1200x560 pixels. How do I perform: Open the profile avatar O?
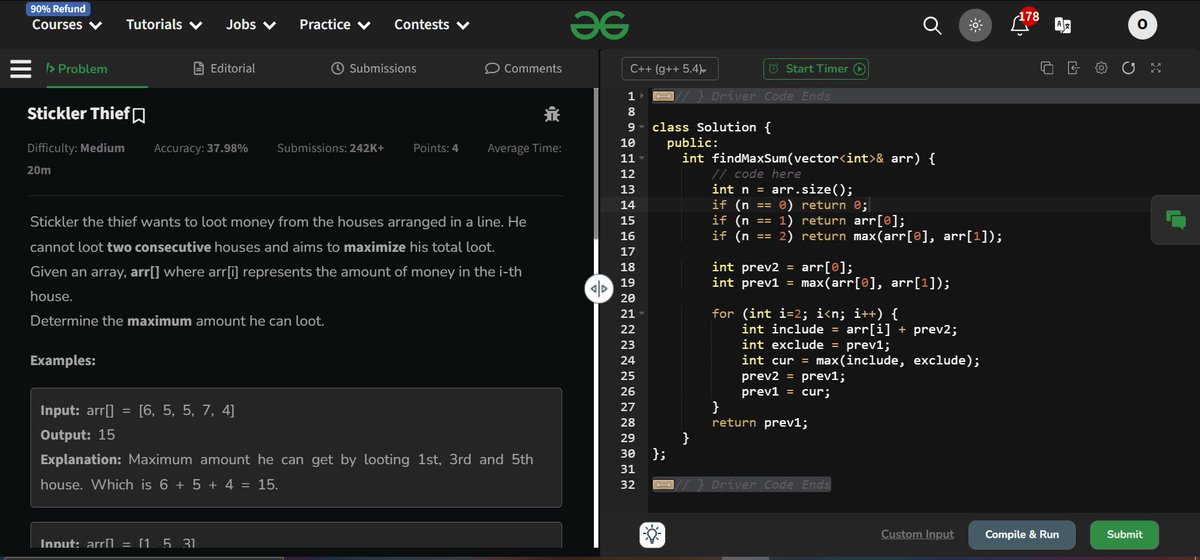tap(1142, 25)
